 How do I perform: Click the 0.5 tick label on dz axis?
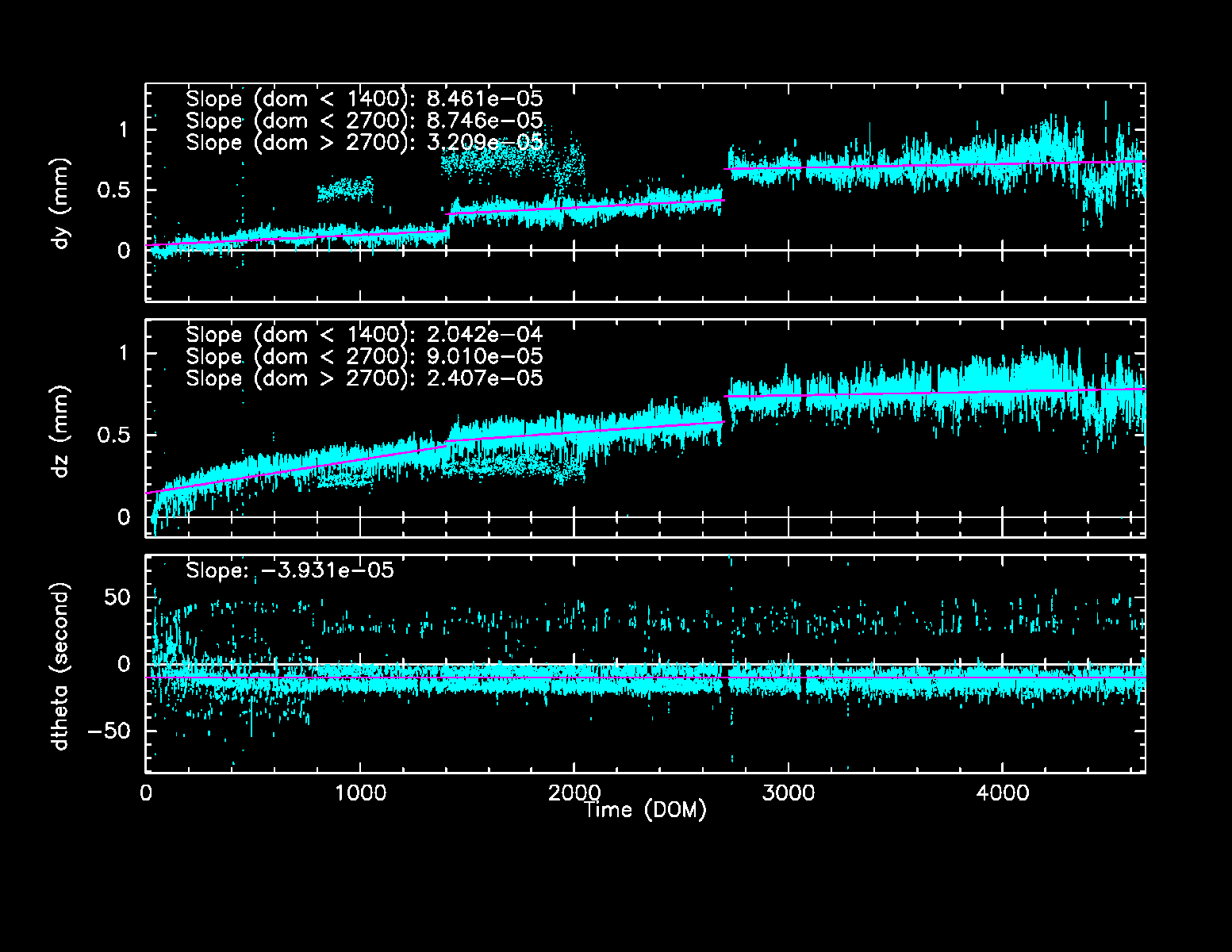pyautogui.click(x=113, y=435)
